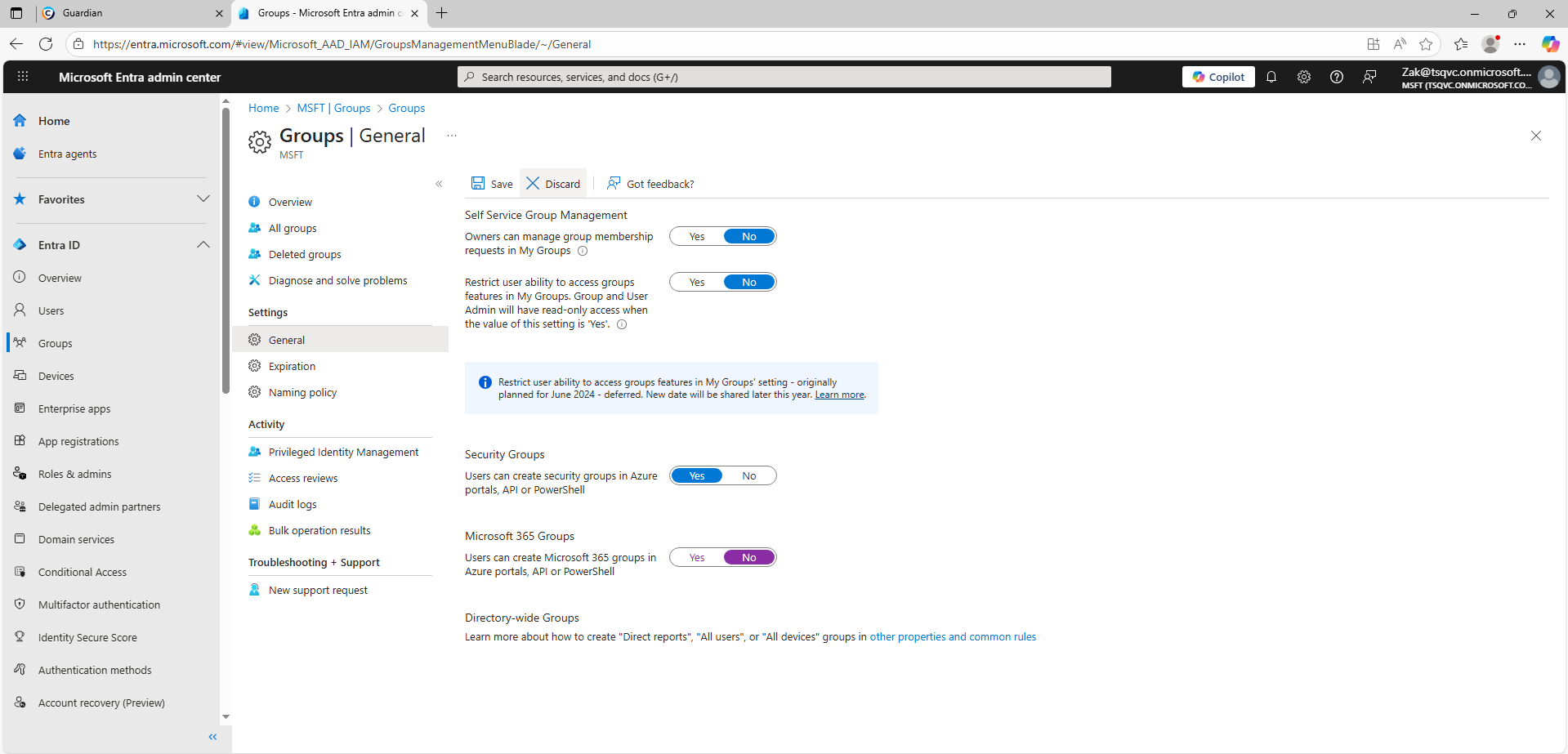1568x754 pixels.
Task: Open the Expiration settings page
Action: 292,367
